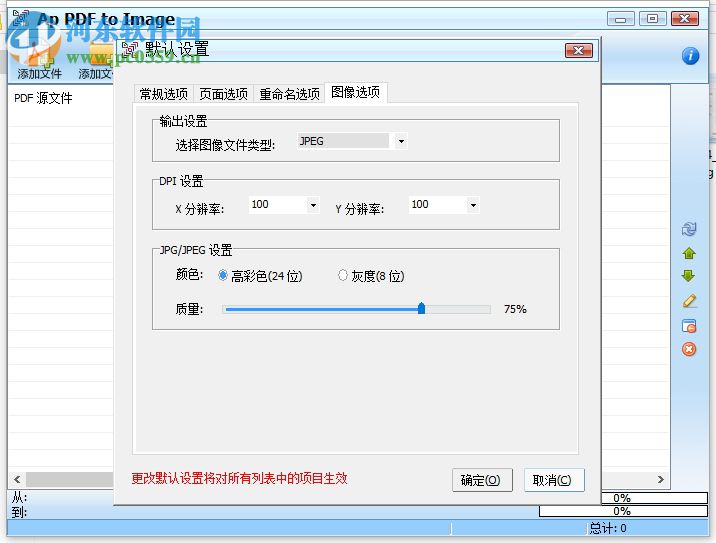Click the left arrow of horizontal scrollbar

[17, 480]
